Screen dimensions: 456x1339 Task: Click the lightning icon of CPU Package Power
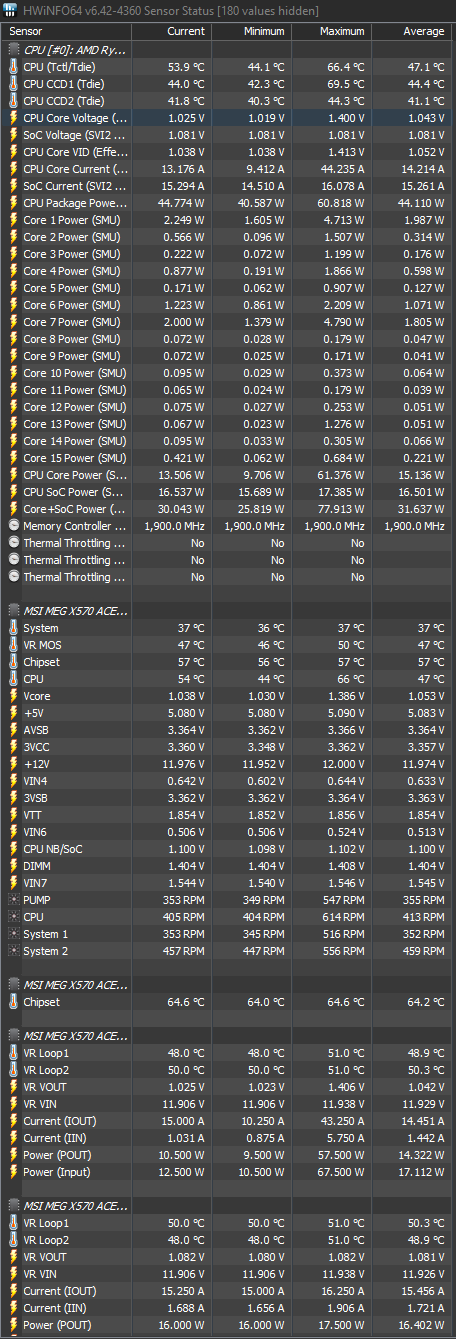pyautogui.click(x=13, y=203)
